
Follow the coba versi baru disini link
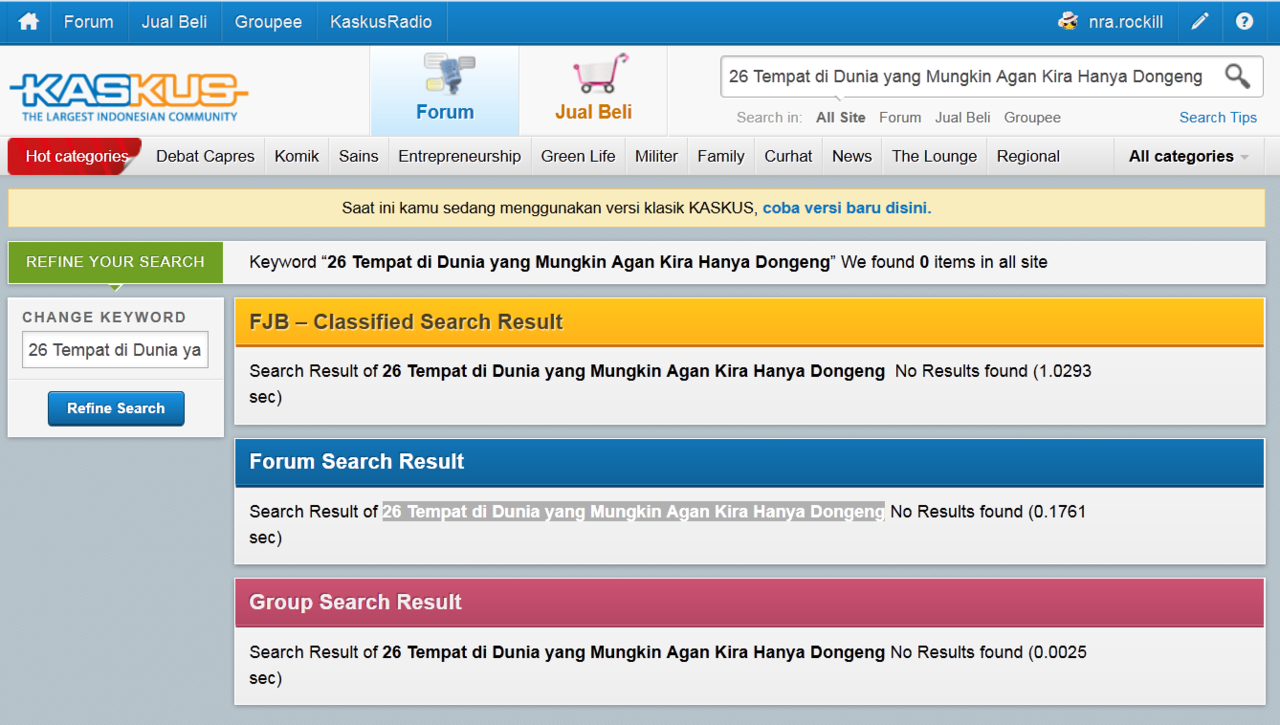[847, 208]
